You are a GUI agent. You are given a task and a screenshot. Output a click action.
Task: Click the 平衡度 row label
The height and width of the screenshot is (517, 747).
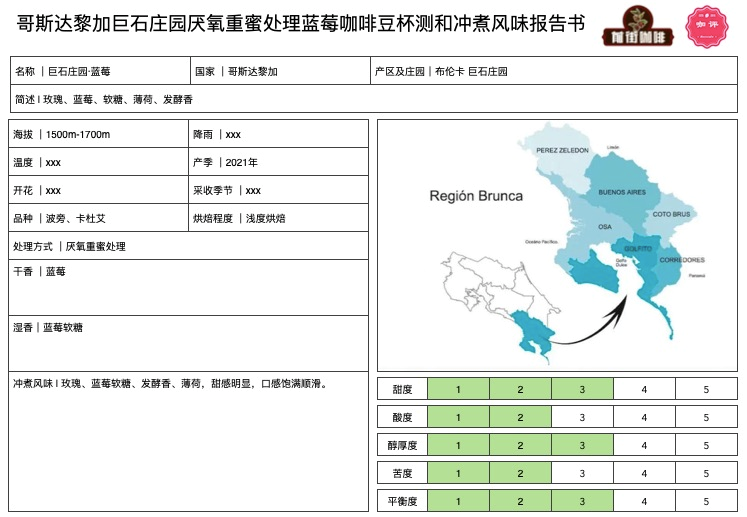[402, 501]
